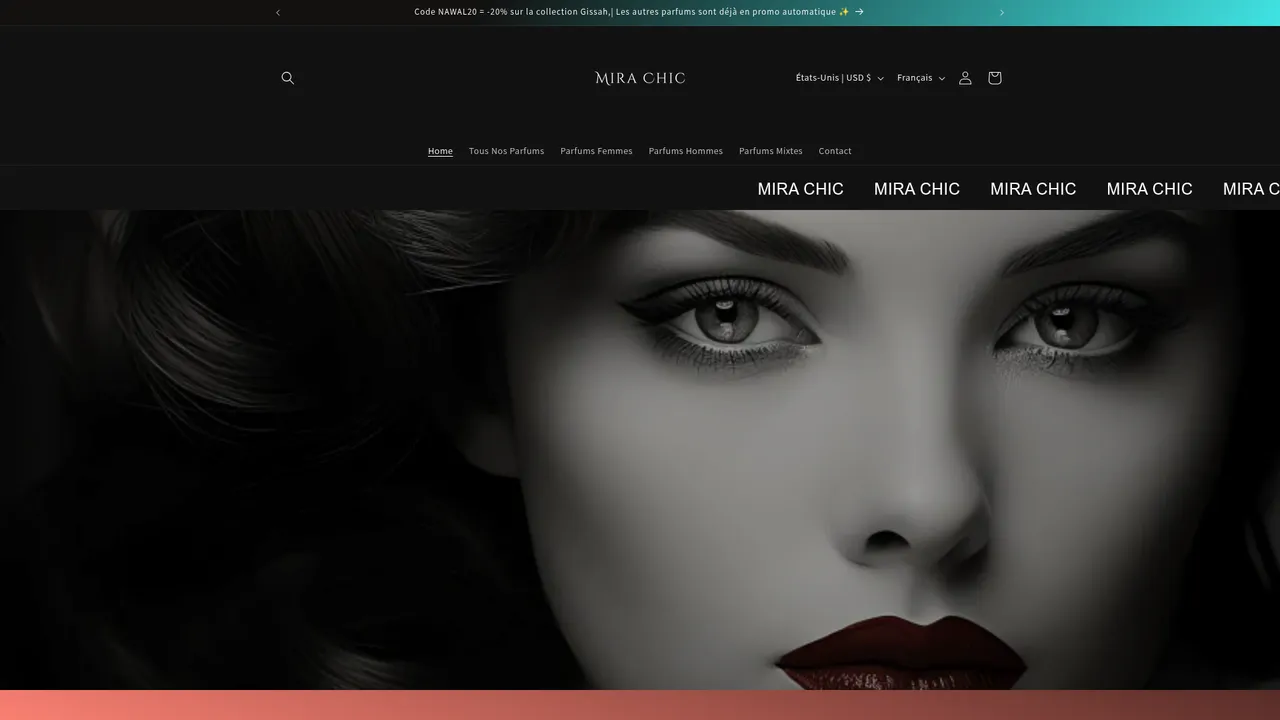The height and width of the screenshot is (720, 1280).
Task: Open the shopping cart icon
Action: click(x=994, y=78)
